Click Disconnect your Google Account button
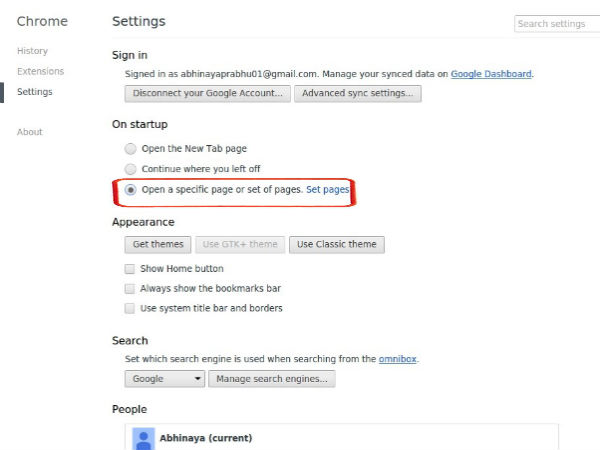Image resolution: width=600 pixels, height=450 pixels. click(x=207, y=94)
